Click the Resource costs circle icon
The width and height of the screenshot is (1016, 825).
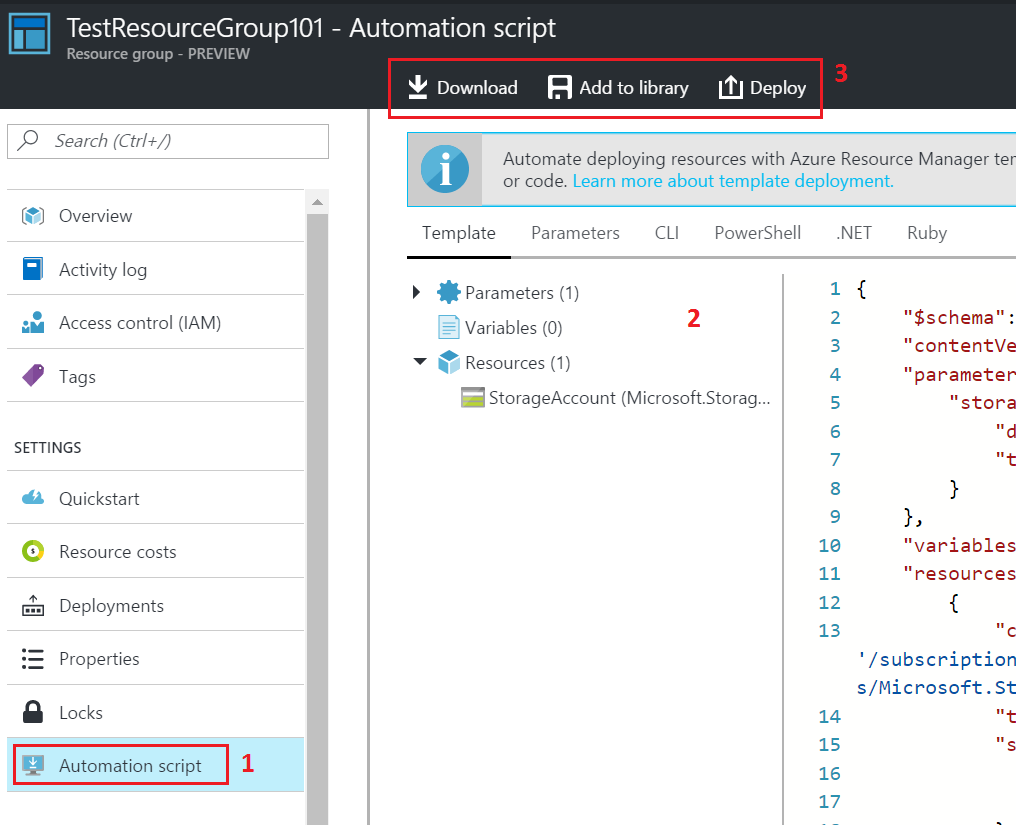pos(33,552)
